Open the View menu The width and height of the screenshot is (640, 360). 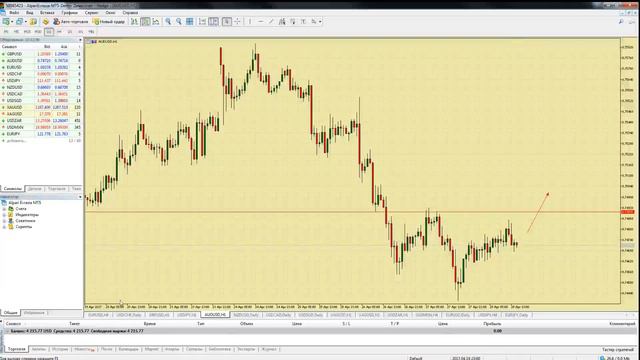click(x=30, y=13)
